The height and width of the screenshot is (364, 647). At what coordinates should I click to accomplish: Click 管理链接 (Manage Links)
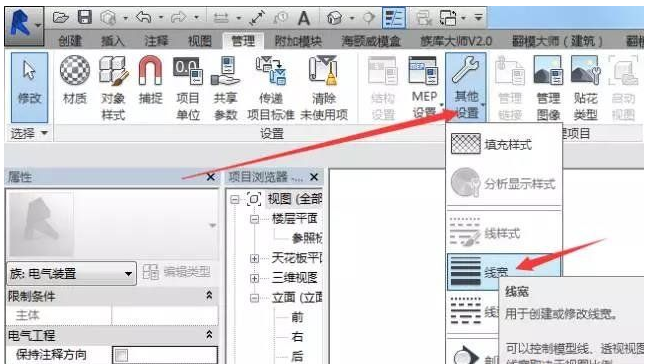tap(510, 88)
